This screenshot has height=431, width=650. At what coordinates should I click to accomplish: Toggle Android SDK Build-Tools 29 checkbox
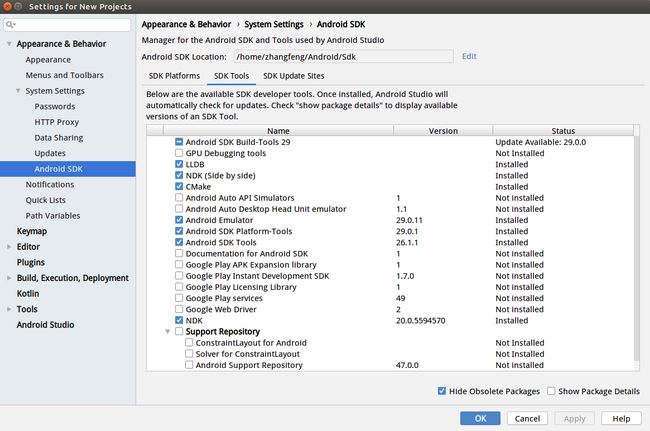[179, 142]
